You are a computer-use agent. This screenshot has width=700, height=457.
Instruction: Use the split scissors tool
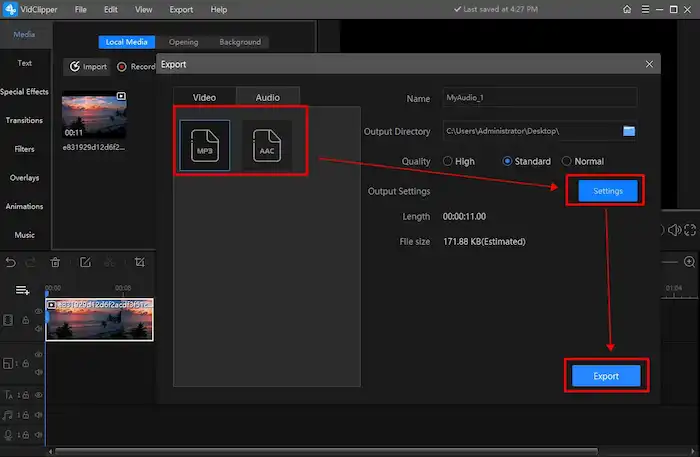point(109,262)
